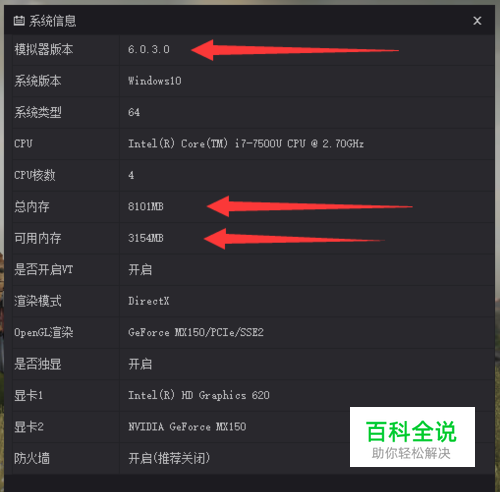Select NVIDIA GeForce MX150 entry
The height and width of the screenshot is (492, 500).
187,427
